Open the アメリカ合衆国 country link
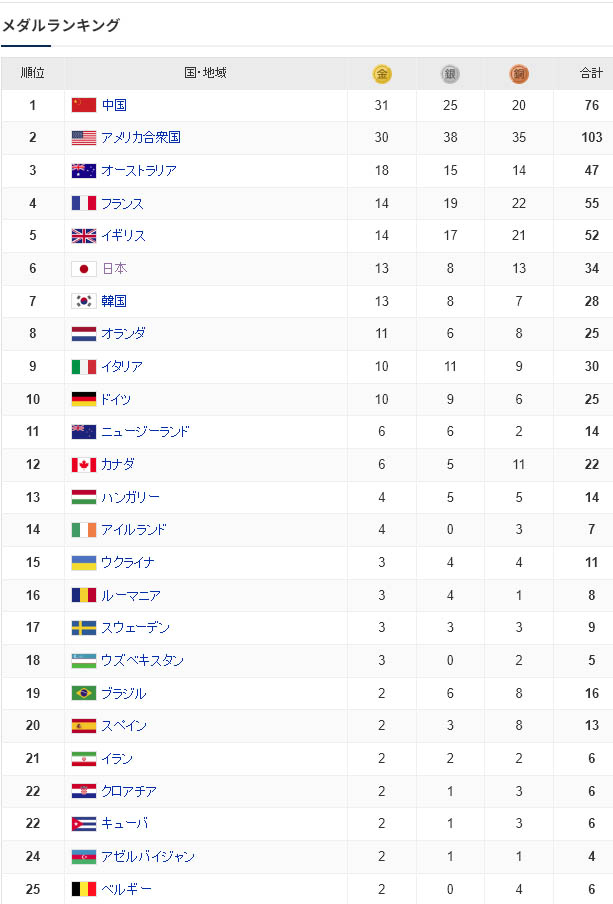The height and width of the screenshot is (904, 613). coord(141,138)
